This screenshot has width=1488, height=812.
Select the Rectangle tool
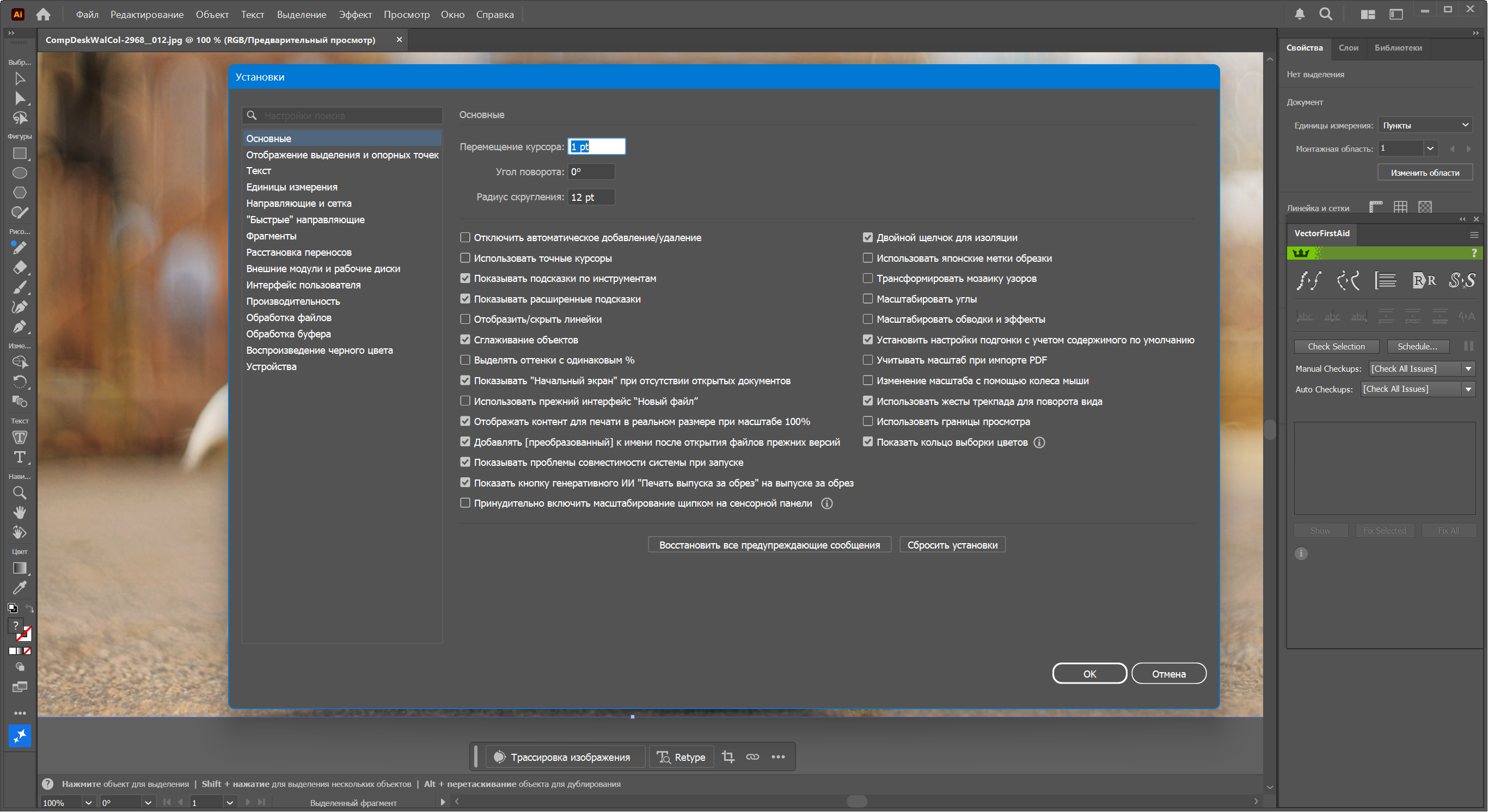(19, 153)
